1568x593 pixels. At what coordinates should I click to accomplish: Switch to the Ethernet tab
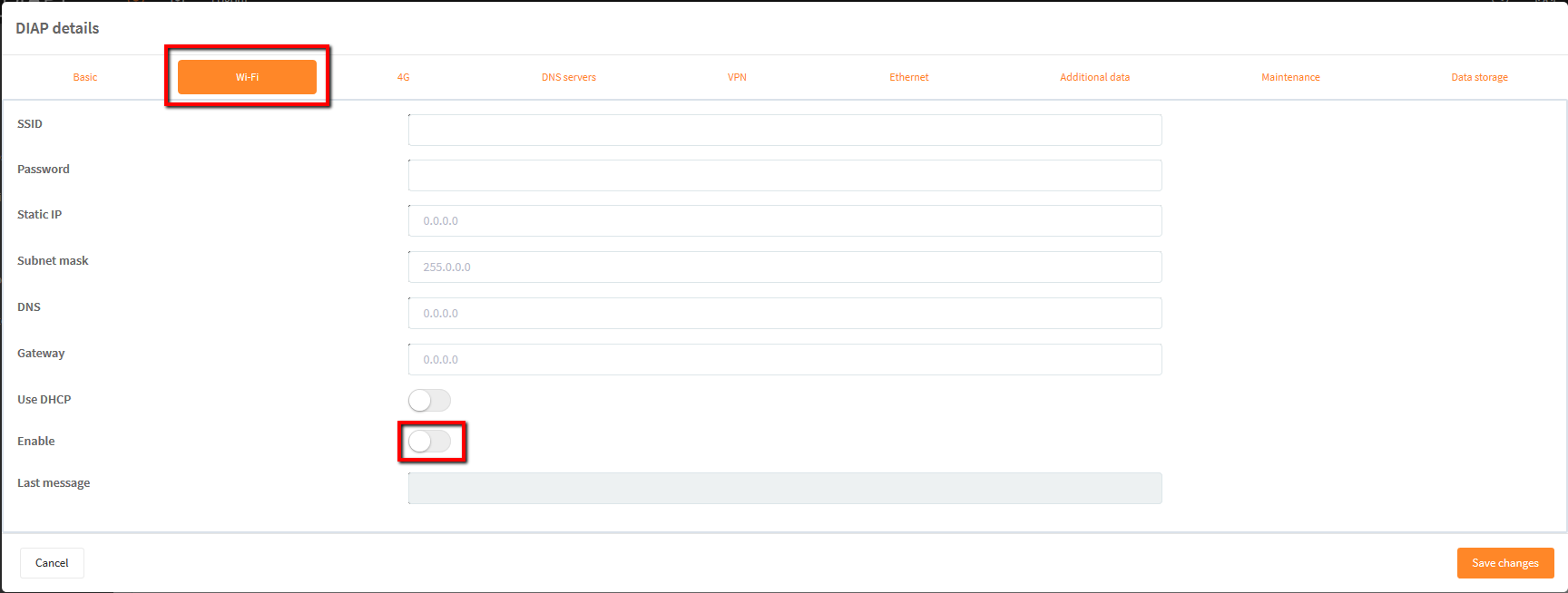pos(909,77)
